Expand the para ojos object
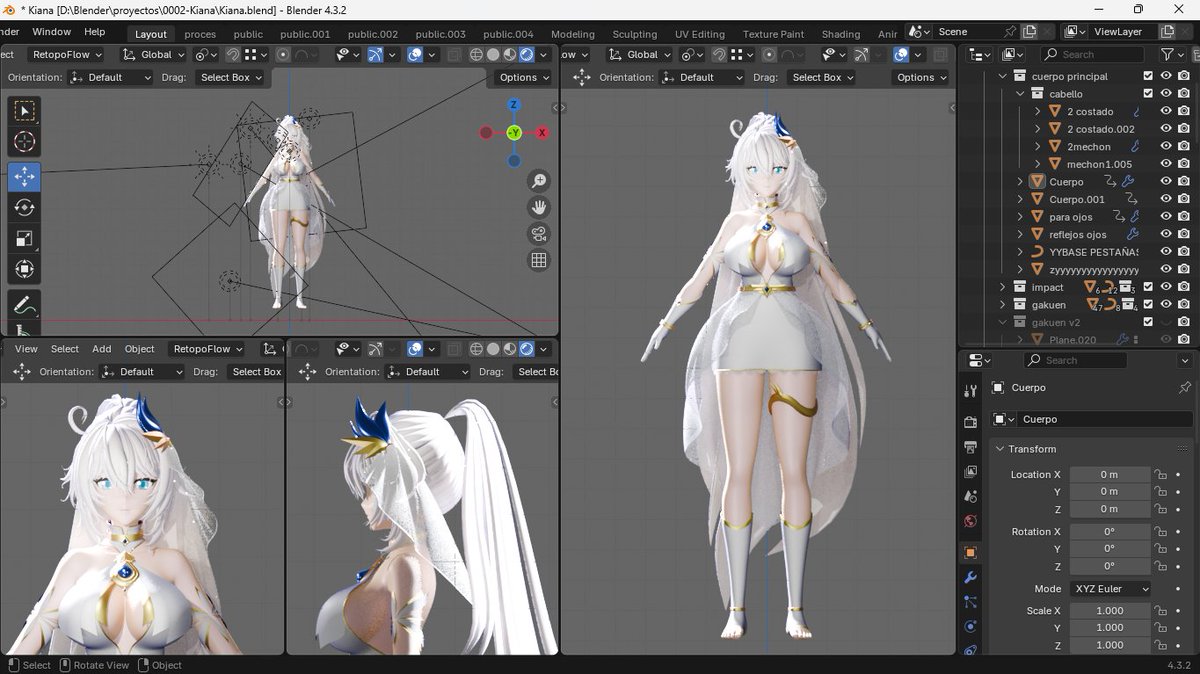 point(1020,217)
